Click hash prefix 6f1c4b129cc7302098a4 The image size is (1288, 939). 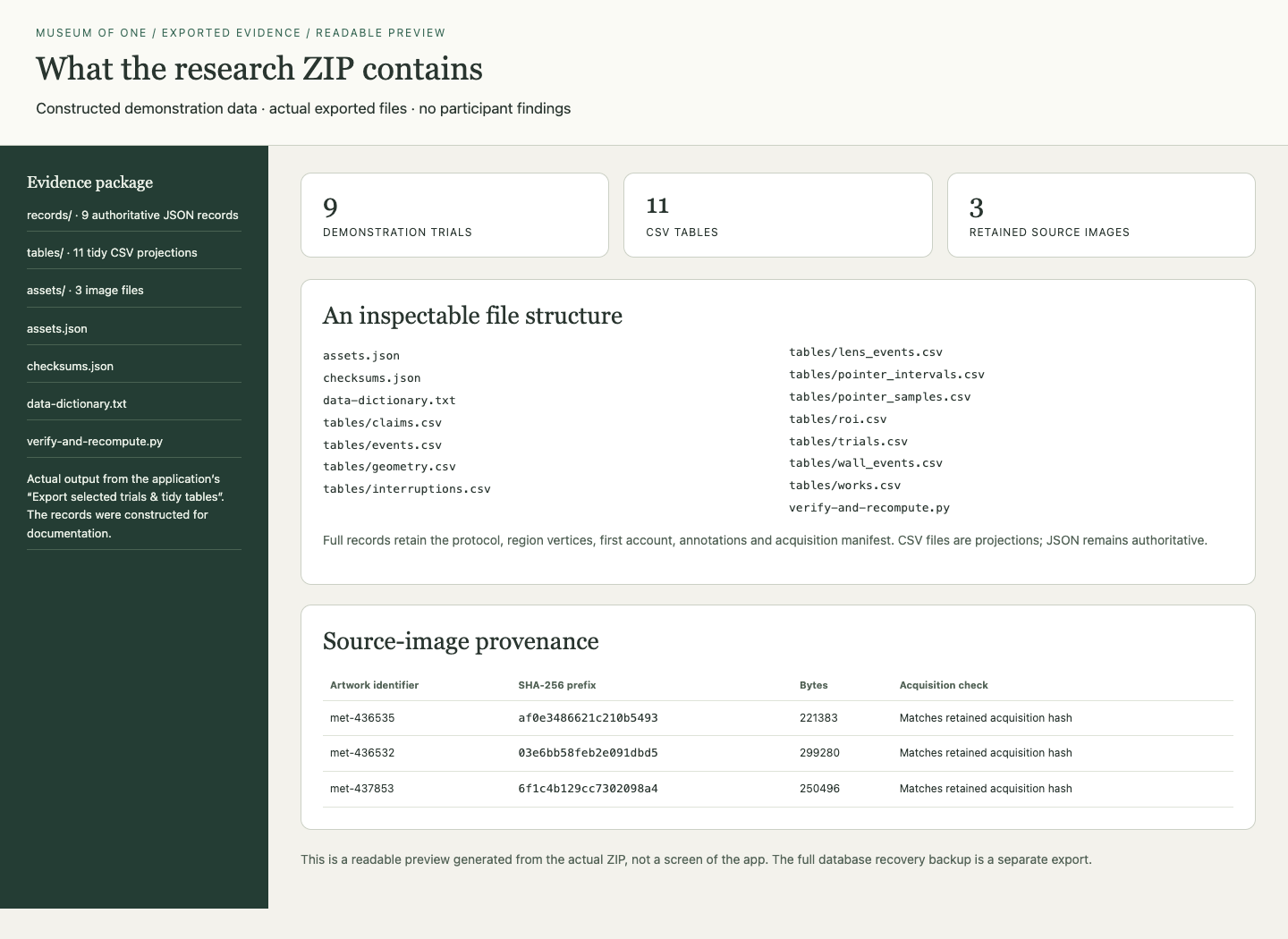588,789
